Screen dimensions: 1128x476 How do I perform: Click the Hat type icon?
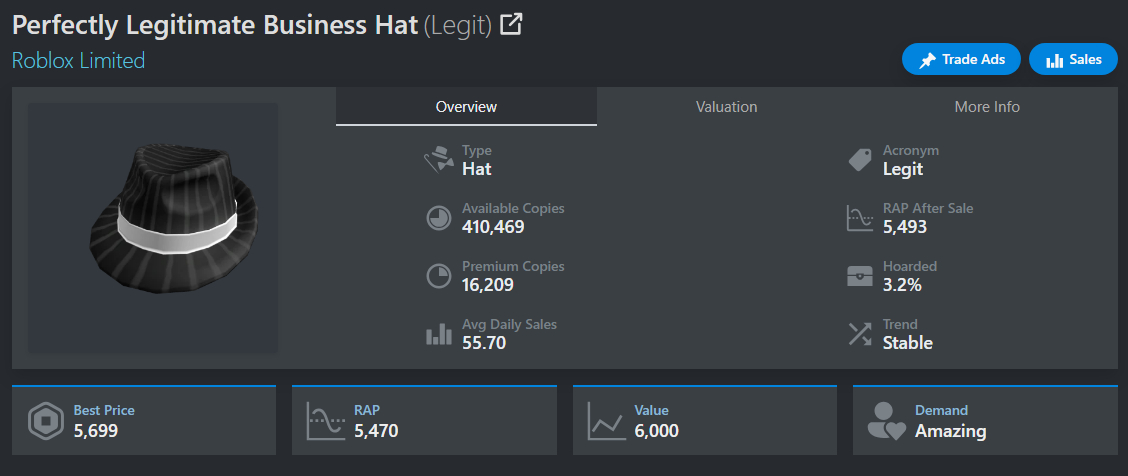point(439,160)
